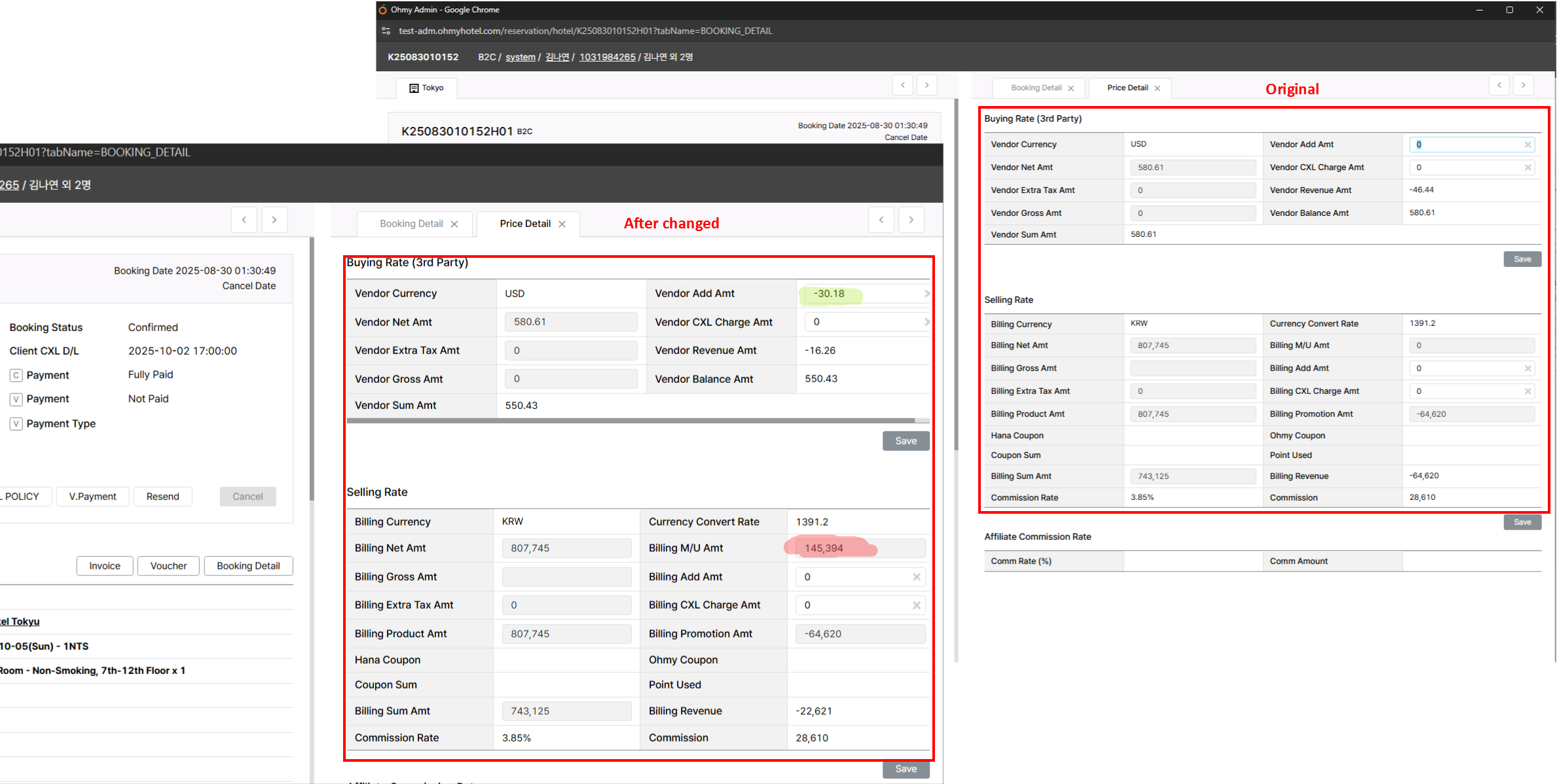The width and height of the screenshot is (1557, 784).
Task: Clear the Billing CXL Charge Amt field with X icon
Action: point(917,605)
